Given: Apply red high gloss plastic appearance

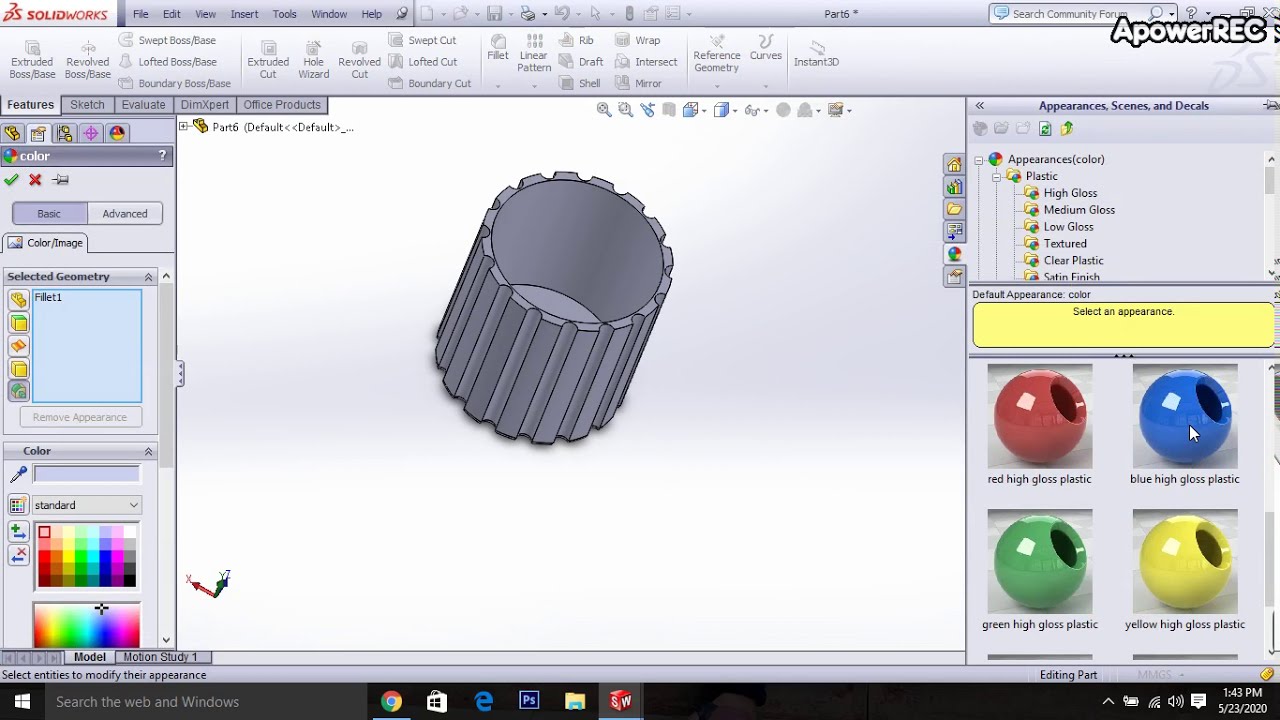Looking at the screenshot, I should click(1040, 416).
